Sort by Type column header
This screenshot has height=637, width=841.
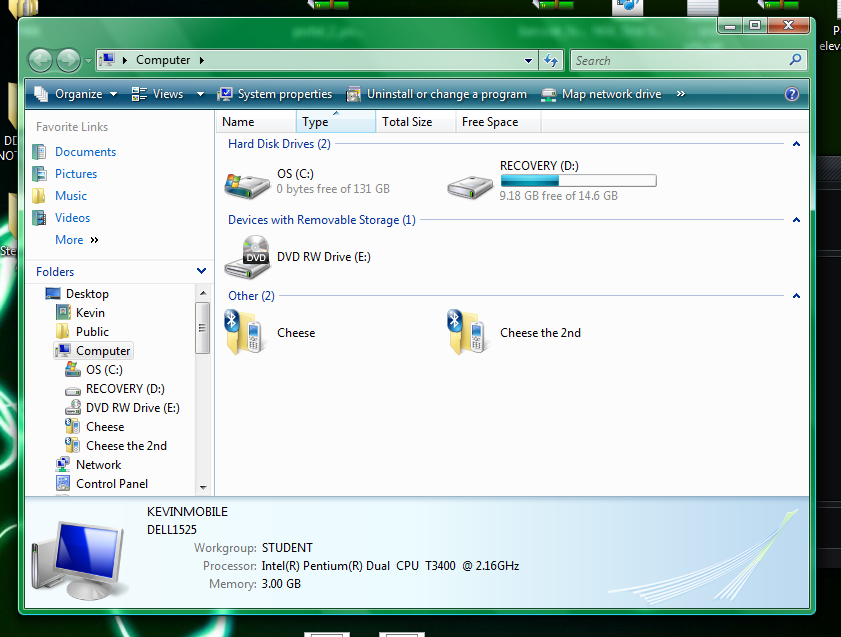[x=335, y=122]
